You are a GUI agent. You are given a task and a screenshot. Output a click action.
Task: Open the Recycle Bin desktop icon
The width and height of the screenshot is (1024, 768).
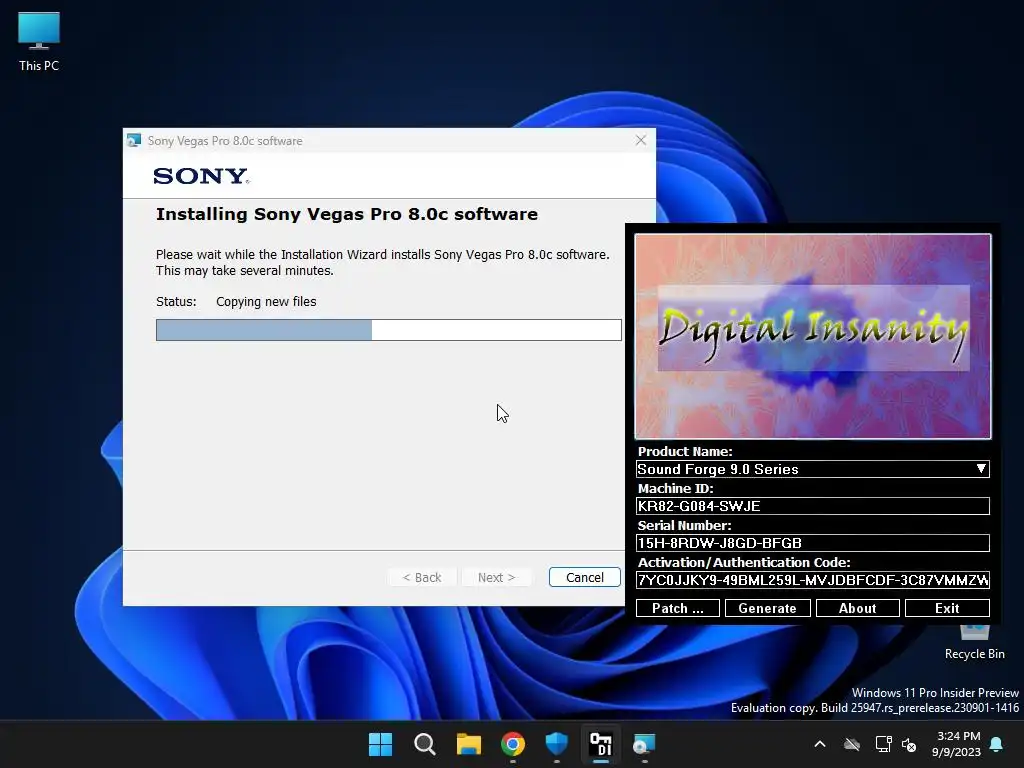(x=974, y=642)
